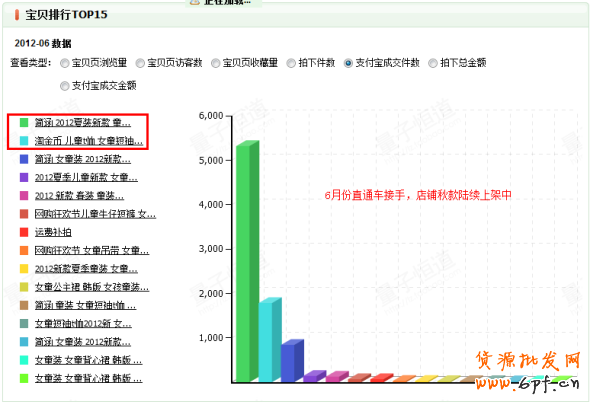
Task: Click purple swatch beside 2012夏季儿童新款
Action: (24, 177)
